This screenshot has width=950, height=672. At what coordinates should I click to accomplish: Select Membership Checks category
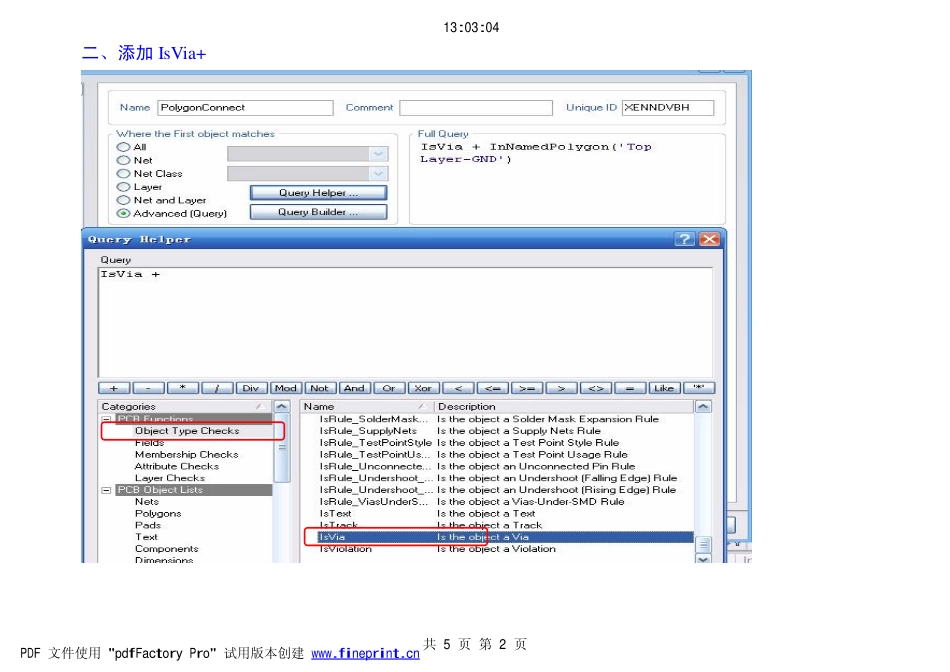pyautogui.click(x=187, y=454)
